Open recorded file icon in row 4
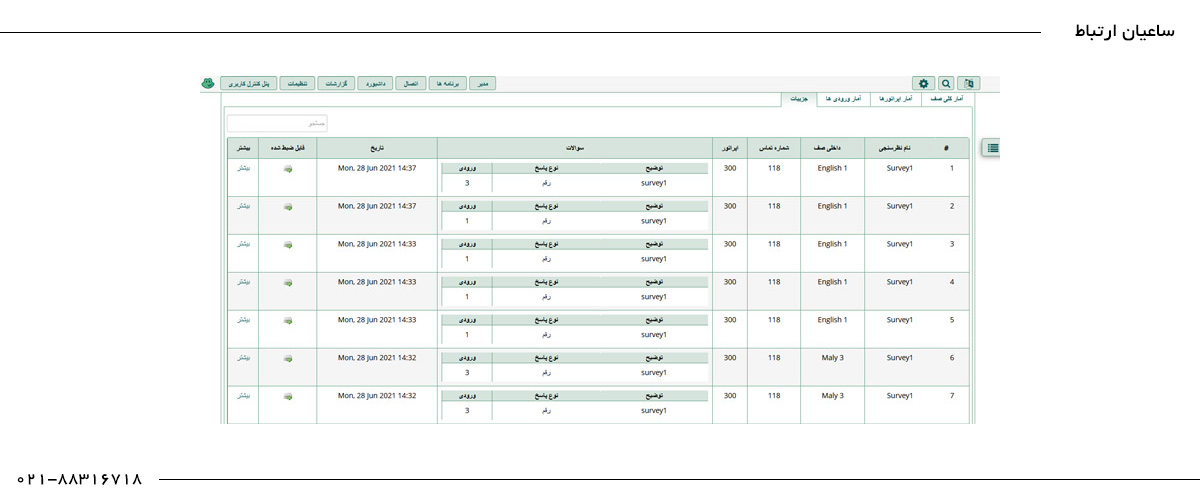This screenshot has width=1200, height=500. click(x=288, y=283)
